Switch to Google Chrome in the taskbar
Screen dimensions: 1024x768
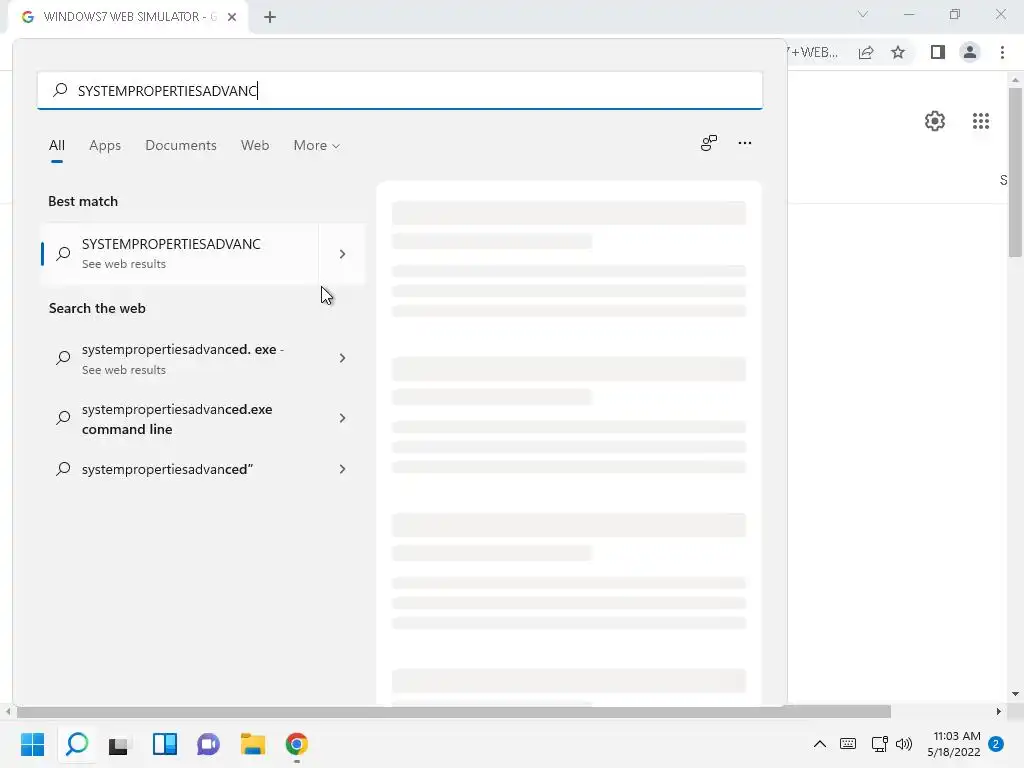click(x=296, y=744)
